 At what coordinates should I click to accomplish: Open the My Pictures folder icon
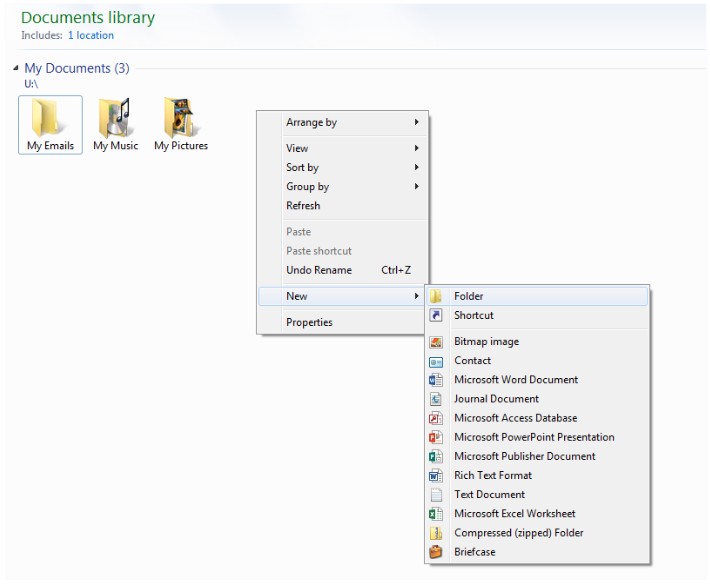[x=181, y=119]
